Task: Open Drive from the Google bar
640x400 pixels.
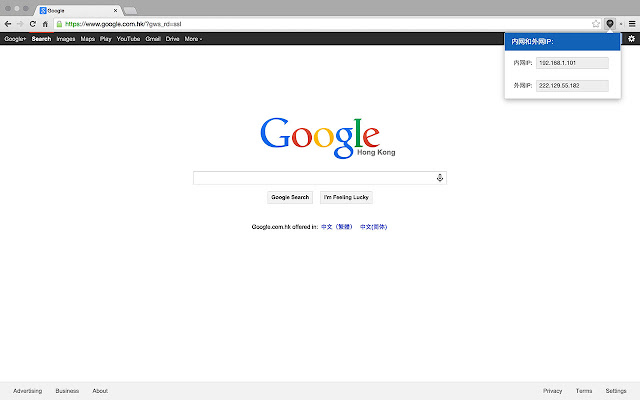Action: tap(172, 39)
